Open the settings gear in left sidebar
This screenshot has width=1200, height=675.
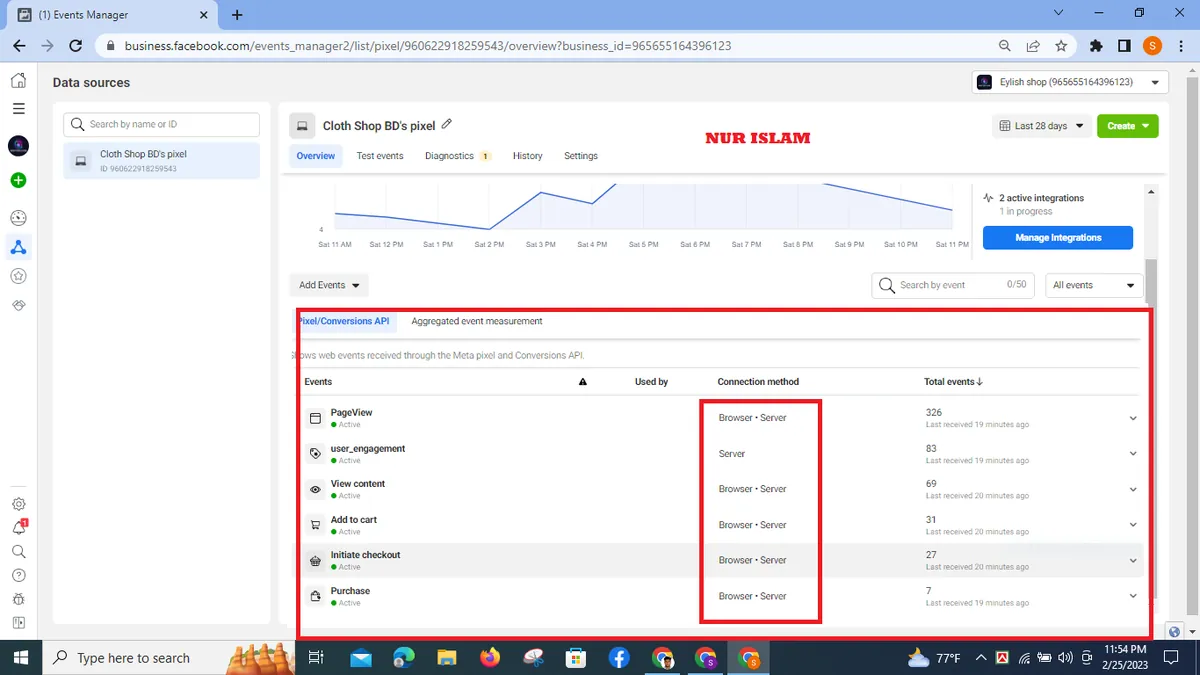18,505
